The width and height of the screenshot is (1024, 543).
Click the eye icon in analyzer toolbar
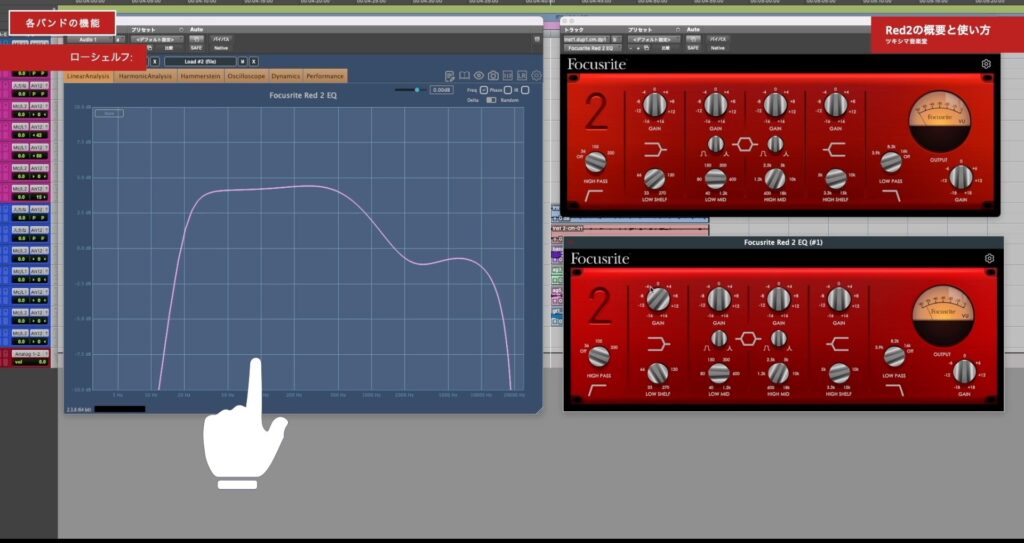(x=479, y=76)
